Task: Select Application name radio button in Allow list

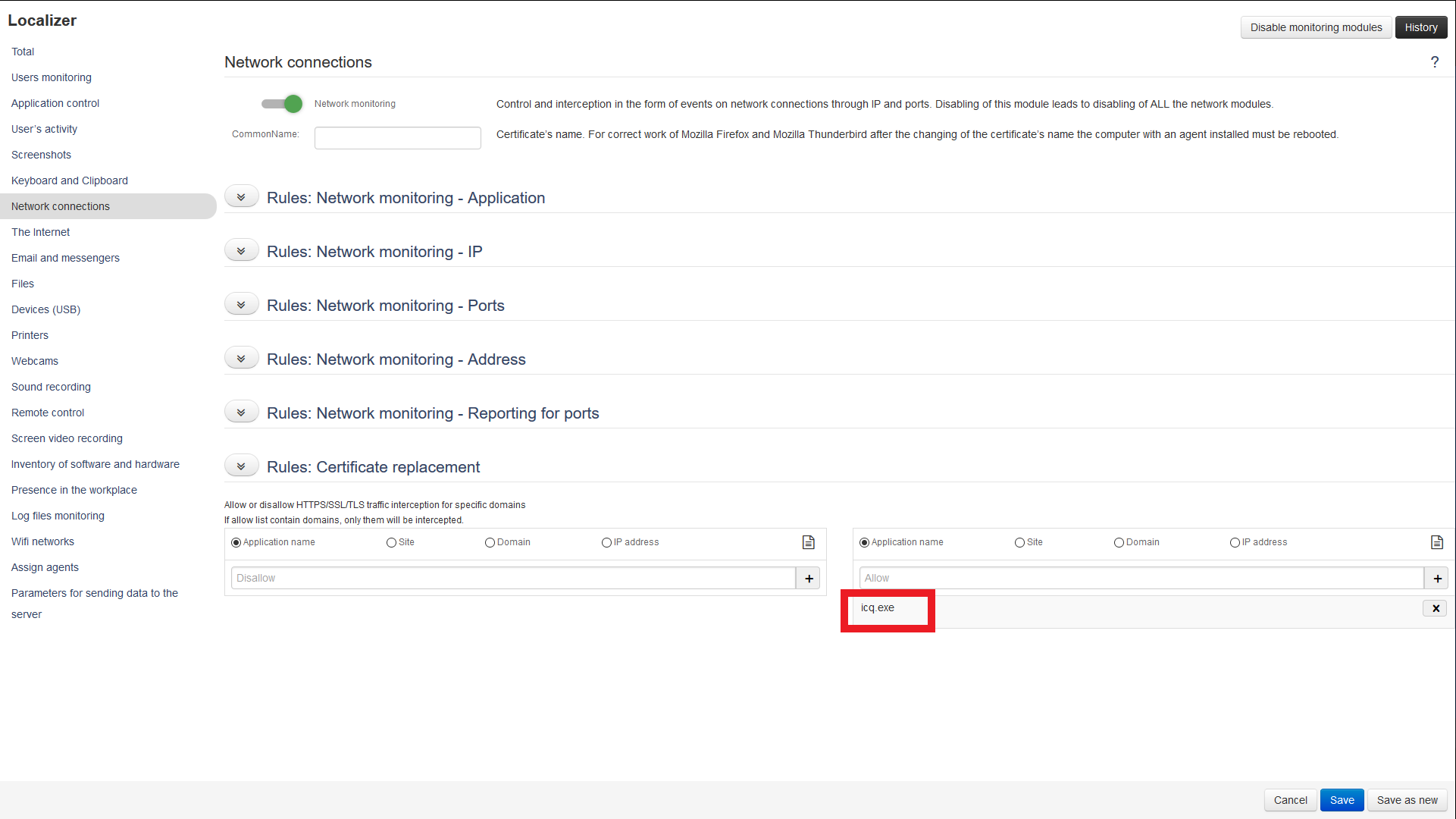Action: (864, 542)
